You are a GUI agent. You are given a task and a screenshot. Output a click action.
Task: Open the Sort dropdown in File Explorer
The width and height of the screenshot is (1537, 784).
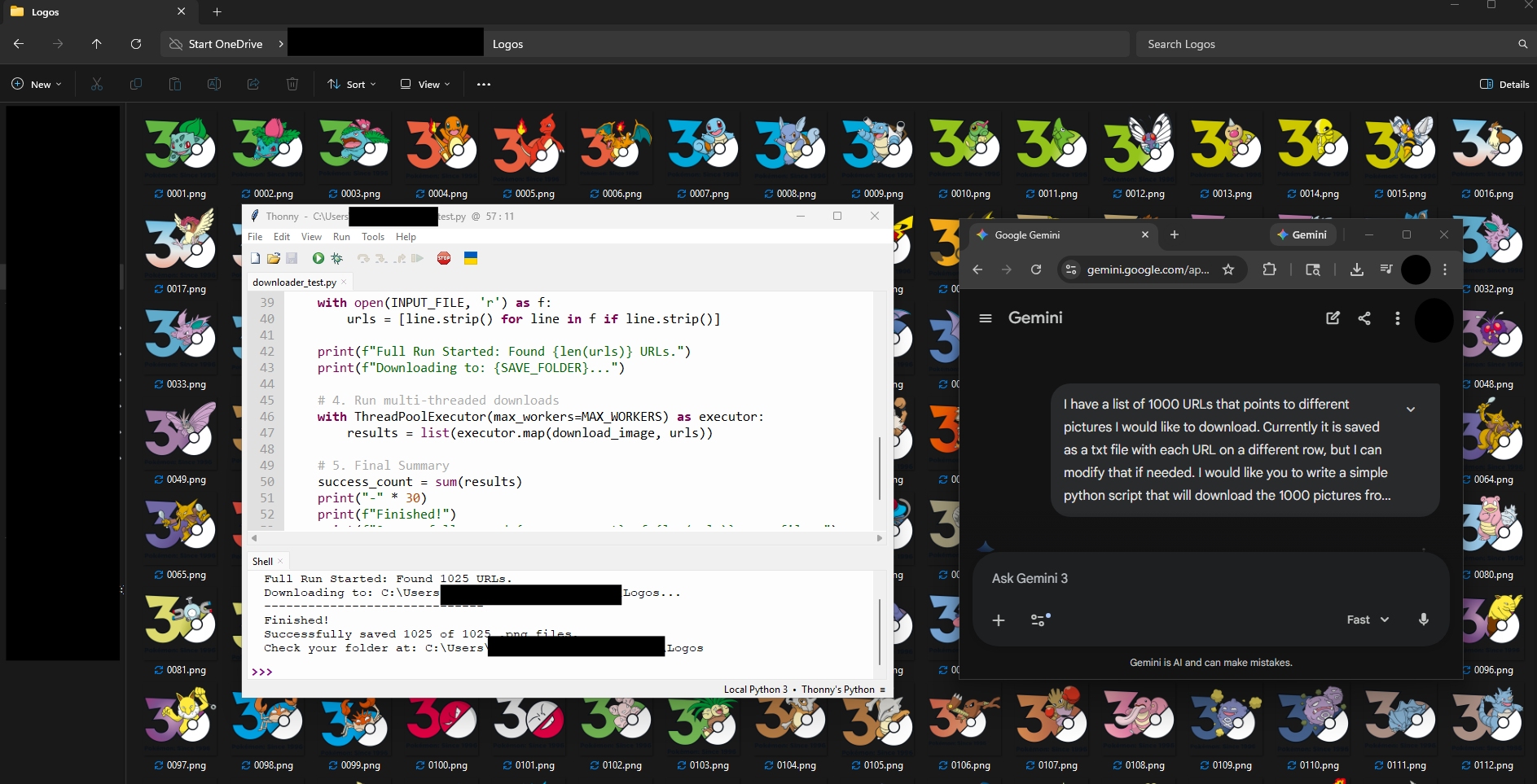pyautogui.click(x=352, y=84)
